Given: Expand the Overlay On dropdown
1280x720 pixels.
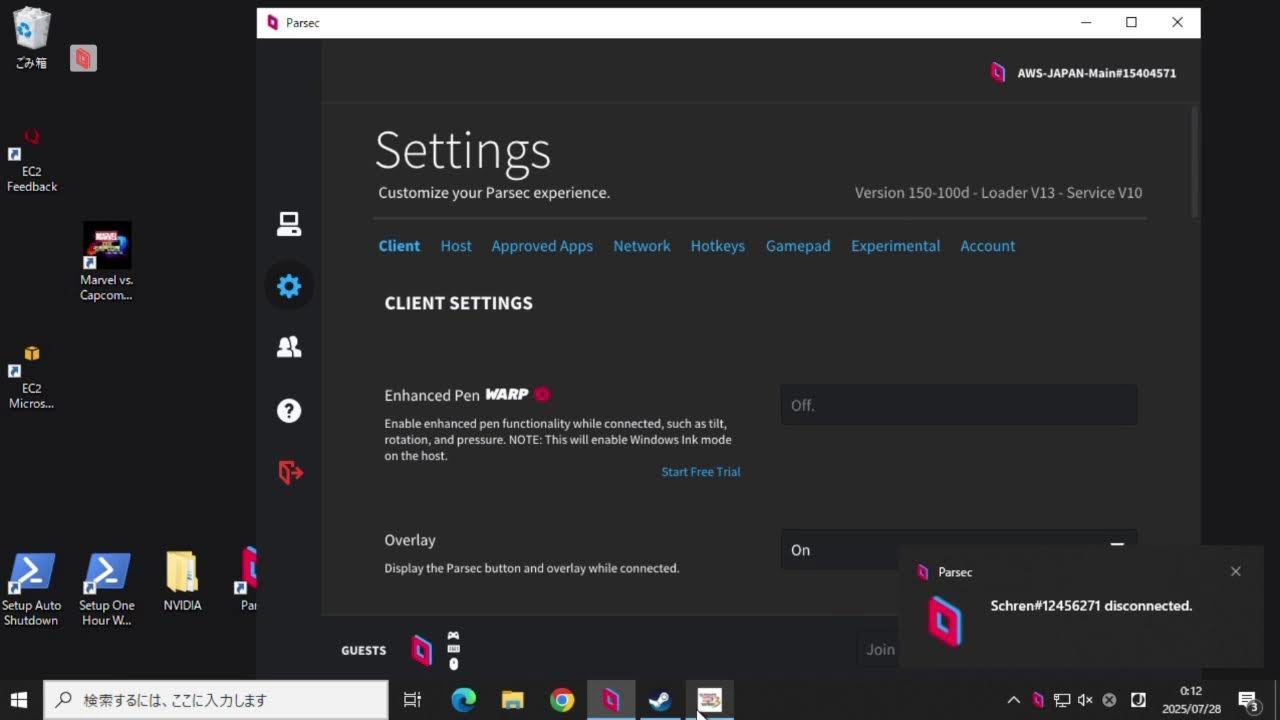Looking at the screenshot, I should (958, 549).
